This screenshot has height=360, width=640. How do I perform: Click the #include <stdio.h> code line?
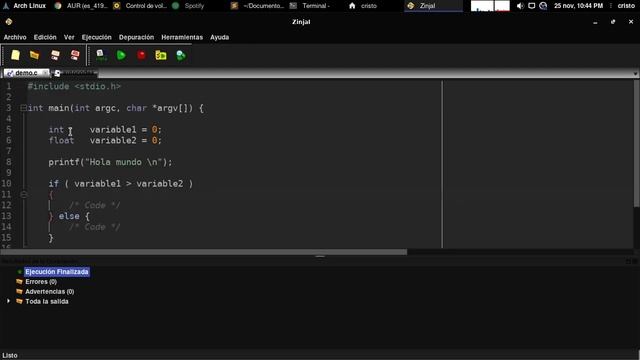coord(74,87)
